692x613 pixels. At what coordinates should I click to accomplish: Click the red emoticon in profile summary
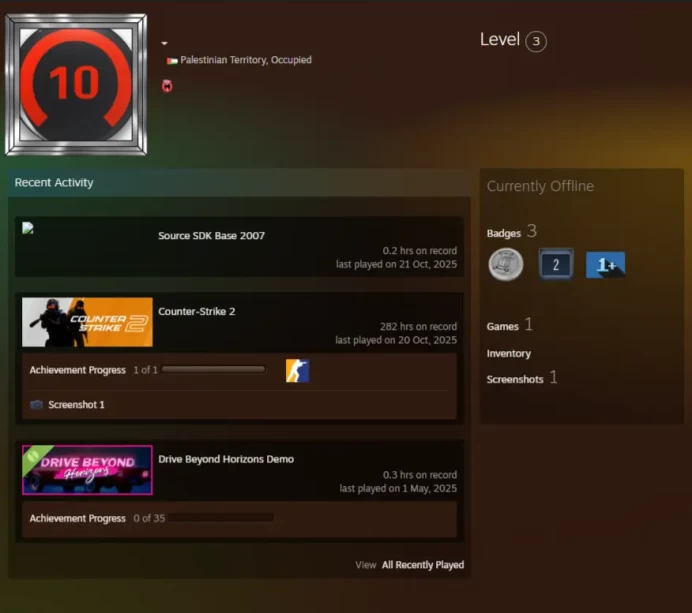click(x=167, y=86)
